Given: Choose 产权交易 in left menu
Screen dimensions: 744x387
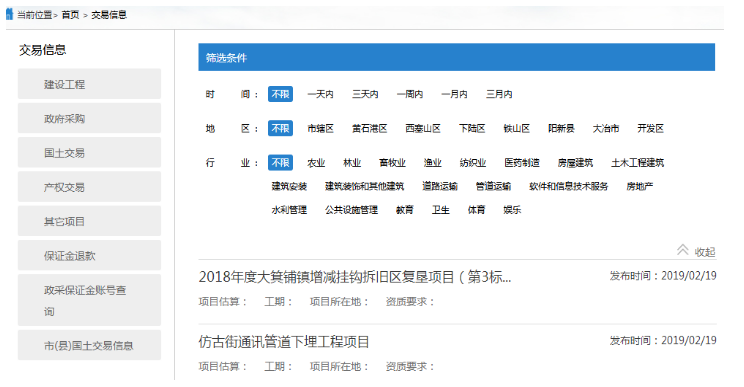Looking at the screenshot, I should point(89,187).
